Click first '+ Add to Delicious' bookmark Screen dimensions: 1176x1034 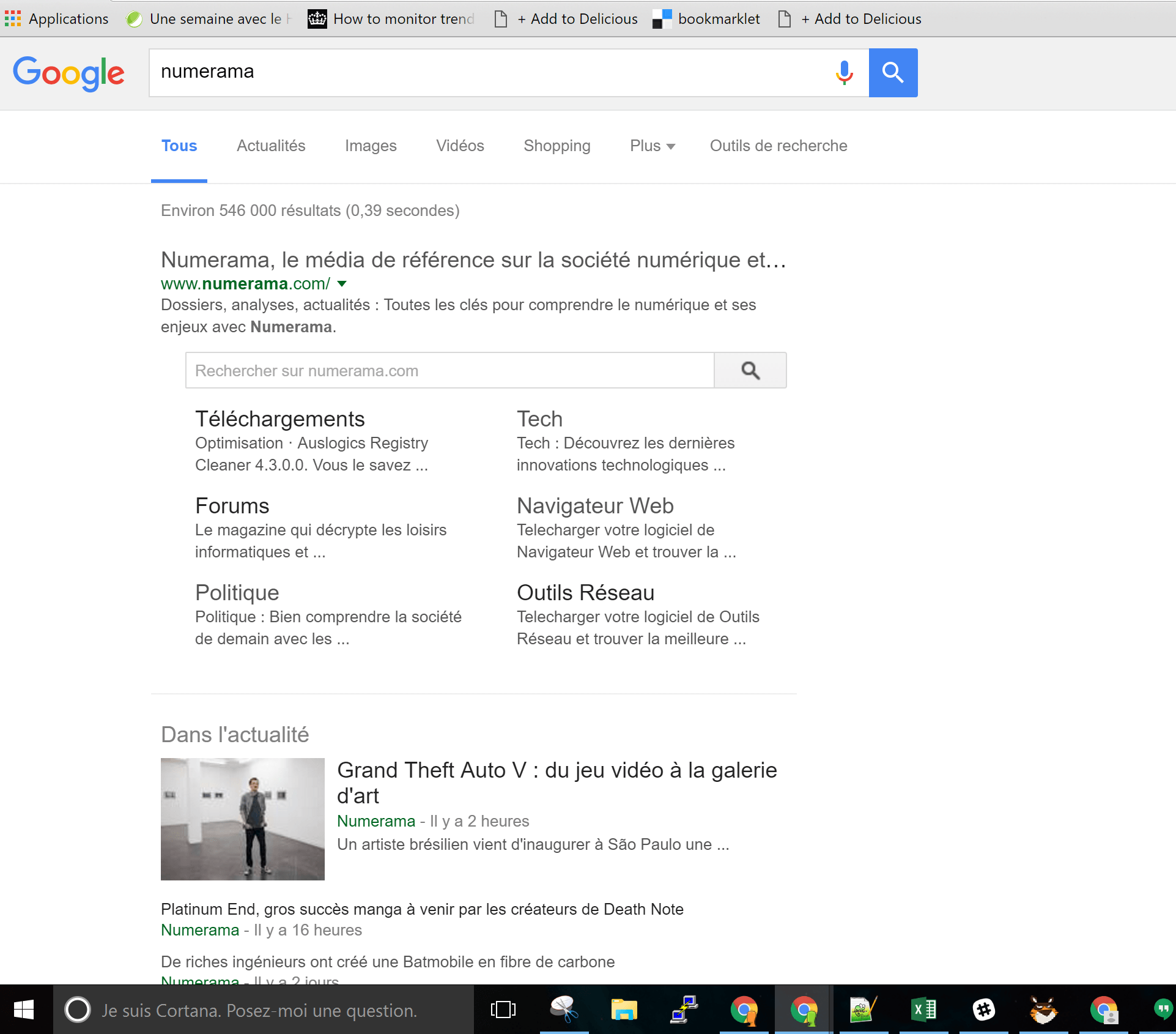click(x=566, y=19)
